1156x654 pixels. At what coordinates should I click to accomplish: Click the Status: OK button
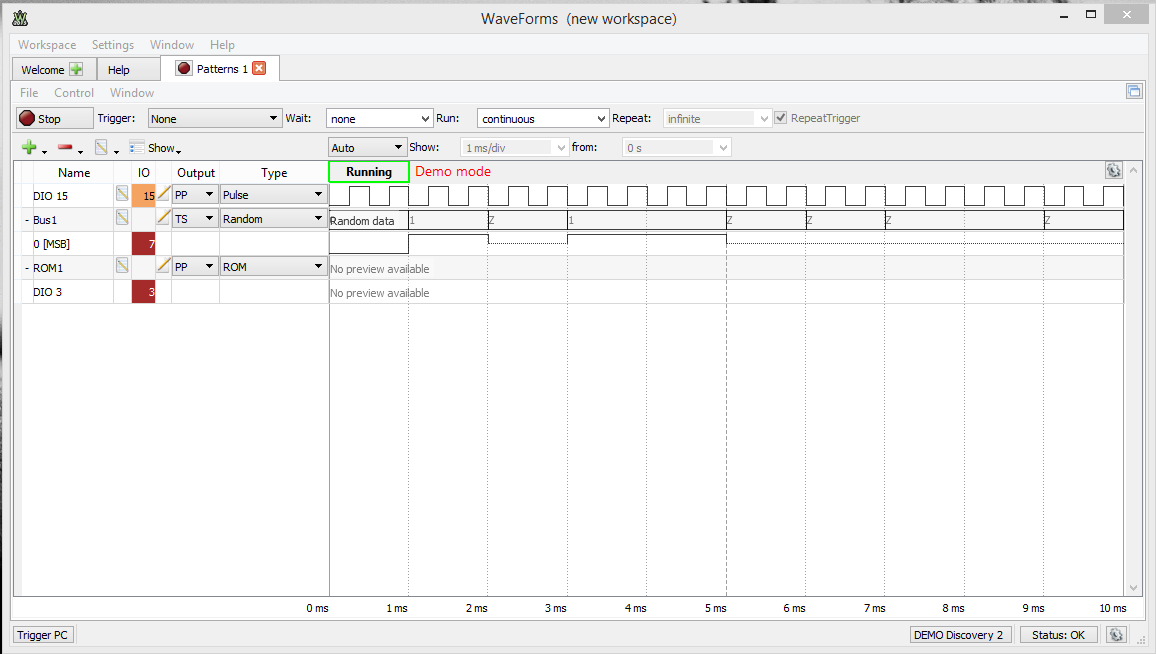1059,635
